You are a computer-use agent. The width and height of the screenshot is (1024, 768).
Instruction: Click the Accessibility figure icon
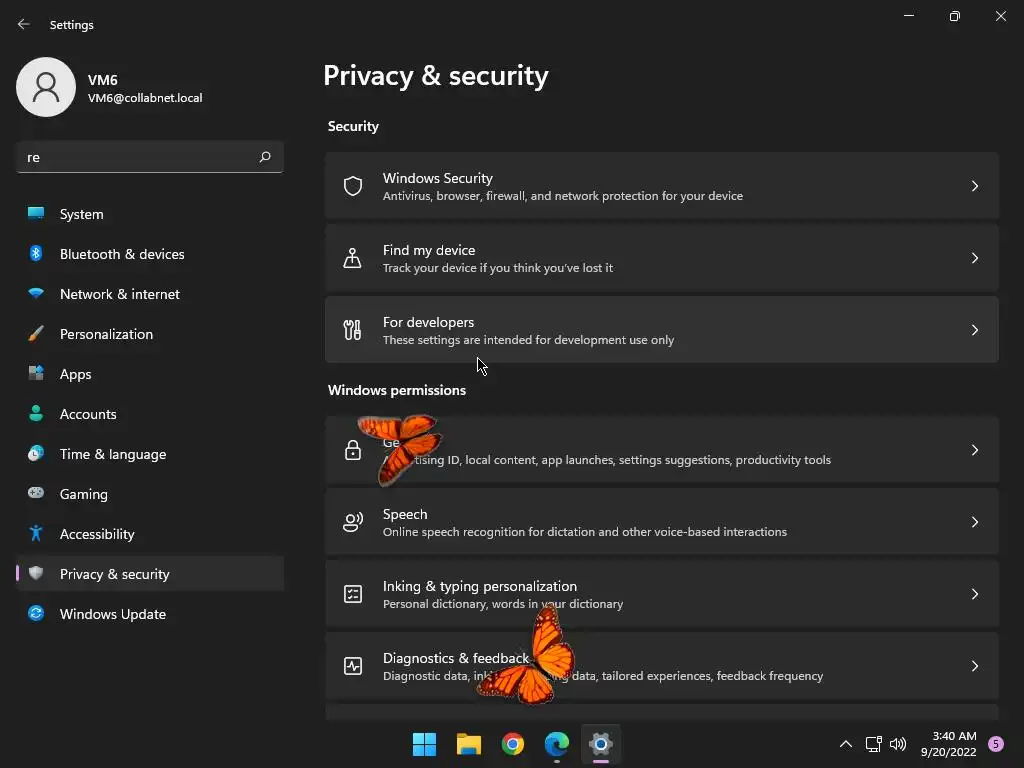coord(36,534)
